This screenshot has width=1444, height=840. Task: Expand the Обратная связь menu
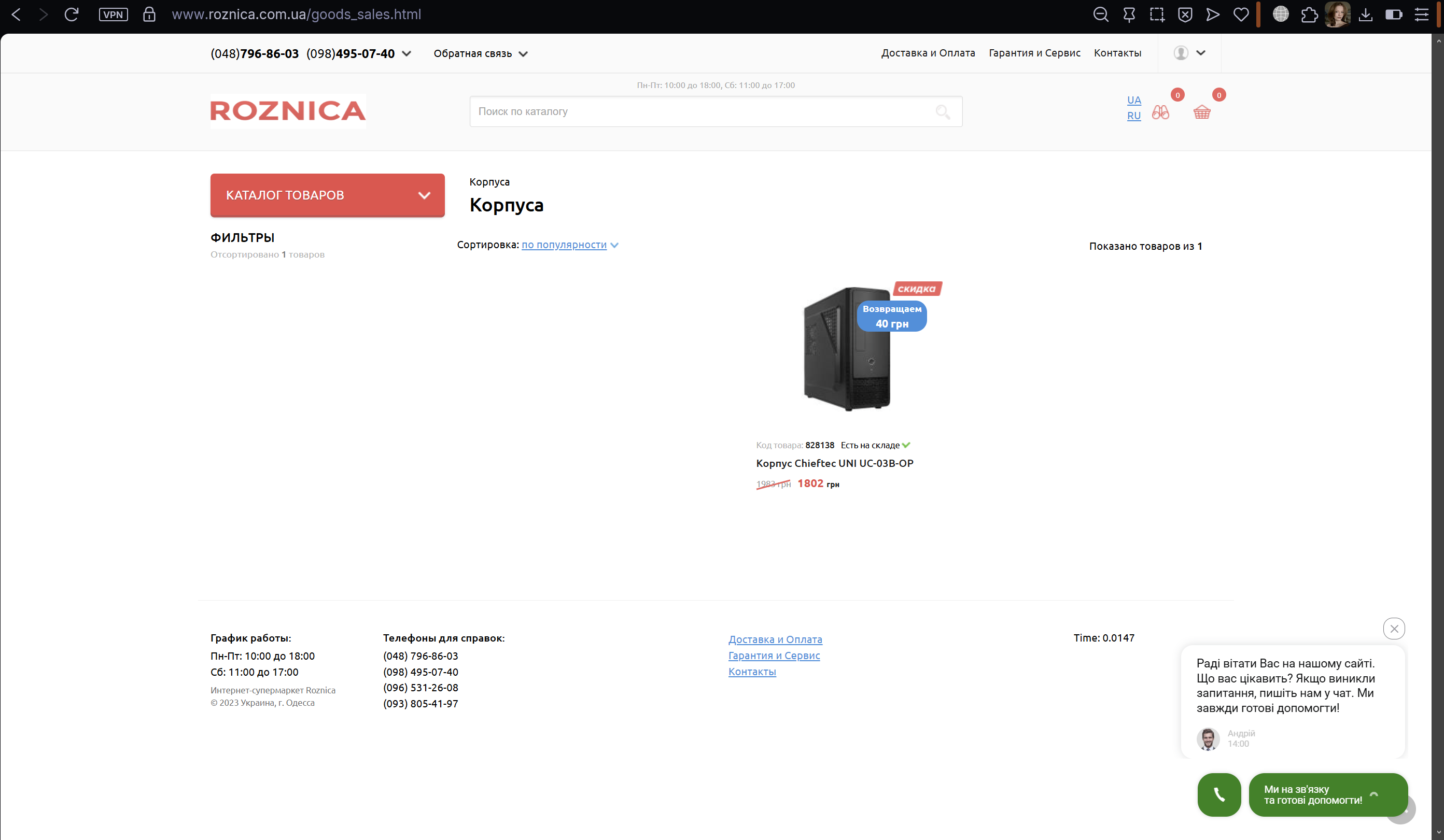[x=480, y=54]
